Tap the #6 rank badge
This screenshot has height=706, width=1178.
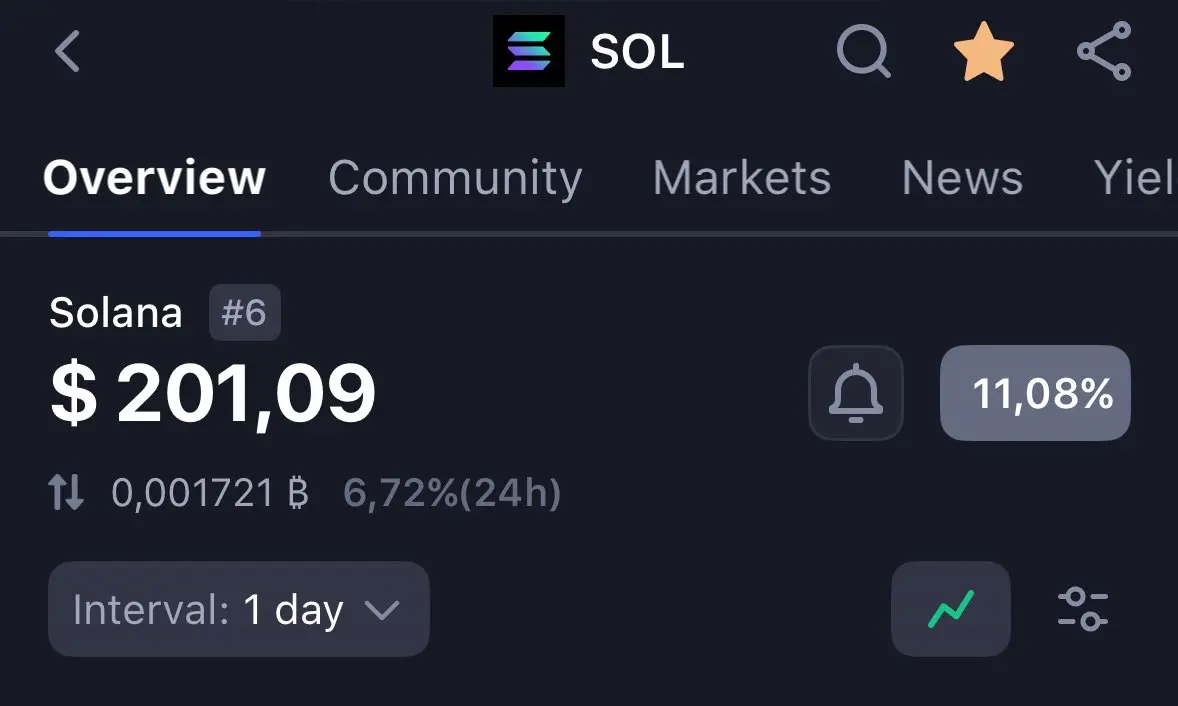click(245, 312)
